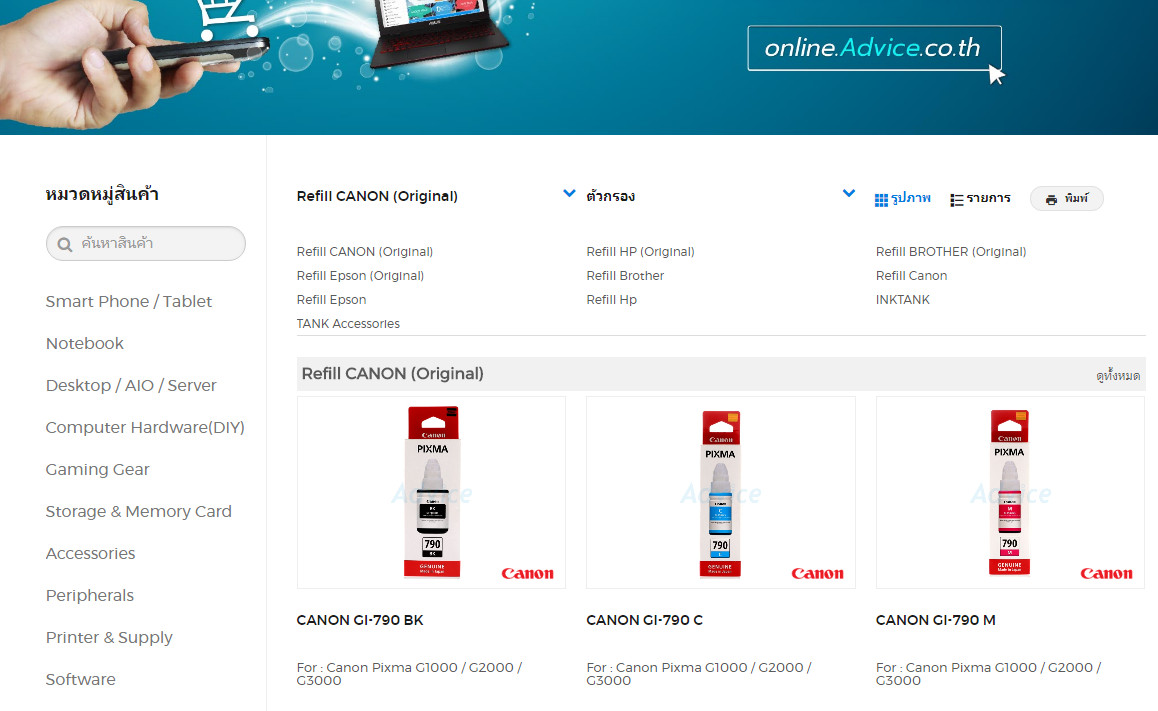
Task: Open the Accessories category
Action: point(90,554)
